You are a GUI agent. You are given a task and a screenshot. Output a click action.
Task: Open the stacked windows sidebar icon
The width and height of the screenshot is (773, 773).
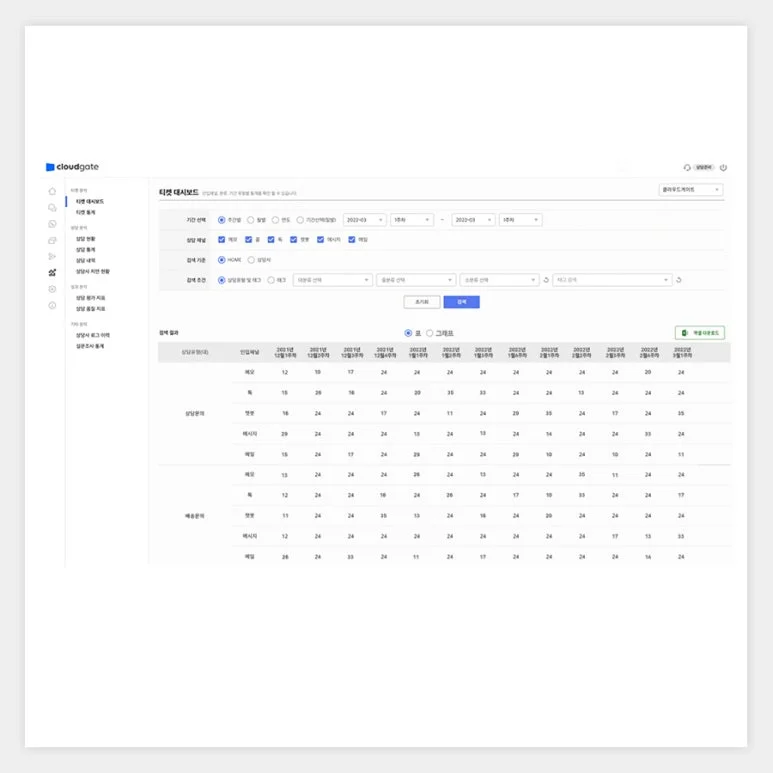[52, 241]
